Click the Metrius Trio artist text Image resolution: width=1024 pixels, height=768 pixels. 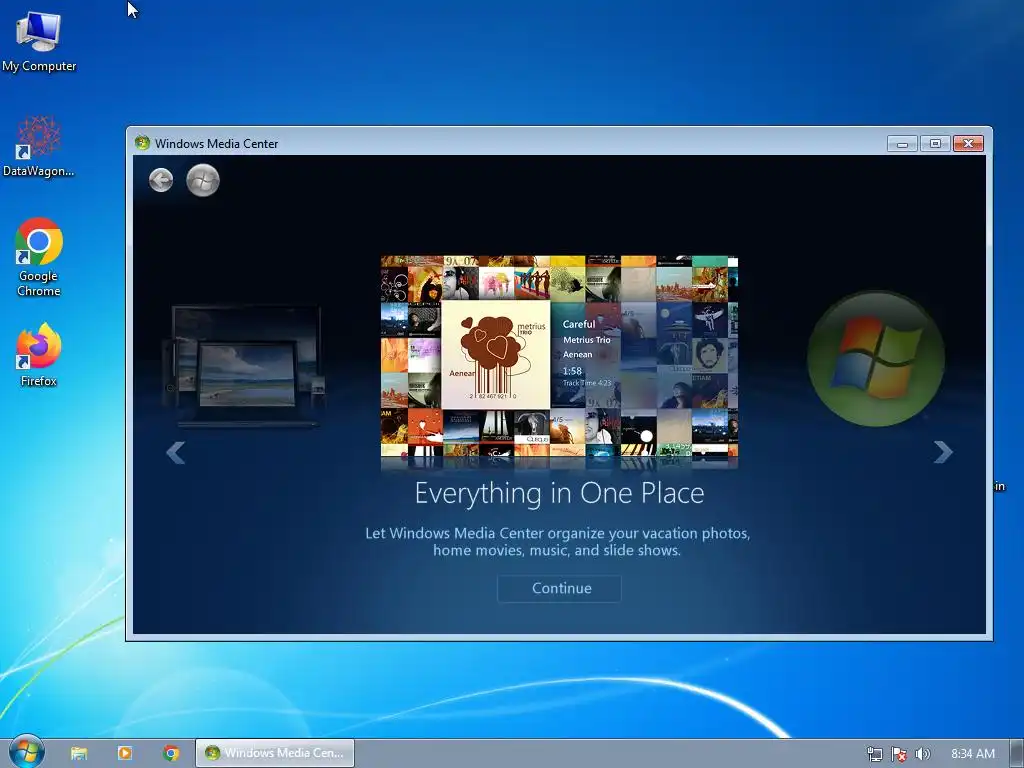pyautogui.click(x=586, y=340)
